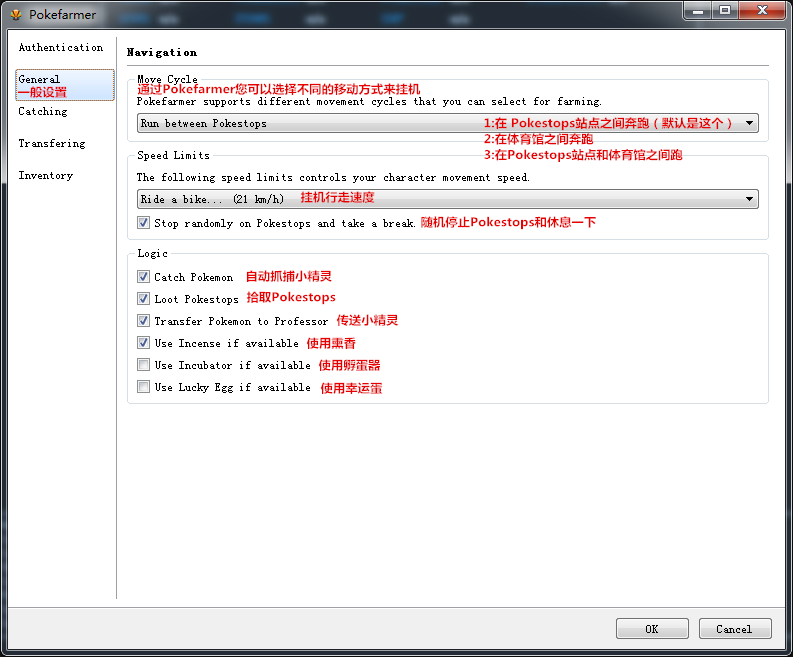Minimize the Pokefarmer window

click(698, 10)
